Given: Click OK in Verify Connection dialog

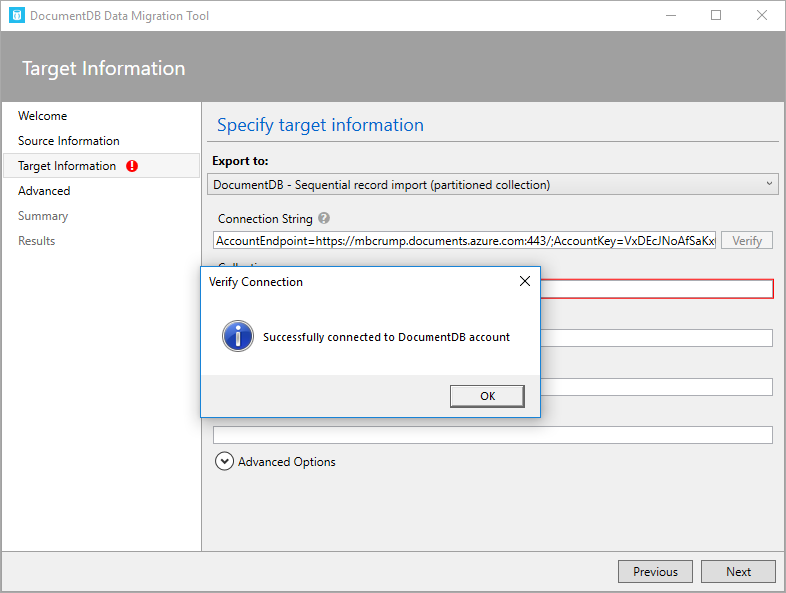Looking at the screenshot, I should 487,396.
